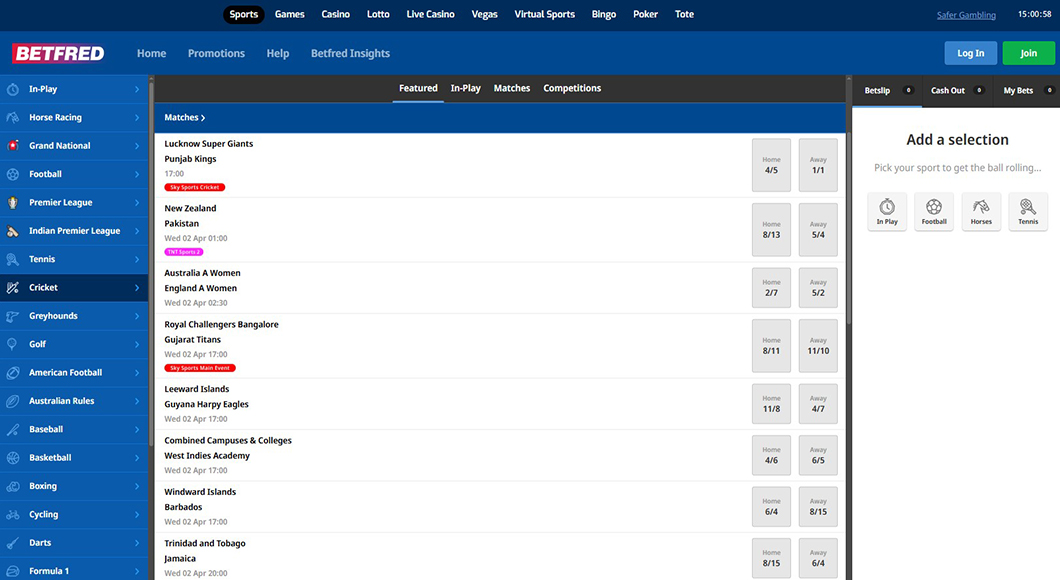1060x580 pixels.
Task: Expand Golf sidebar chevron
Action: click(x=137, y=345)
